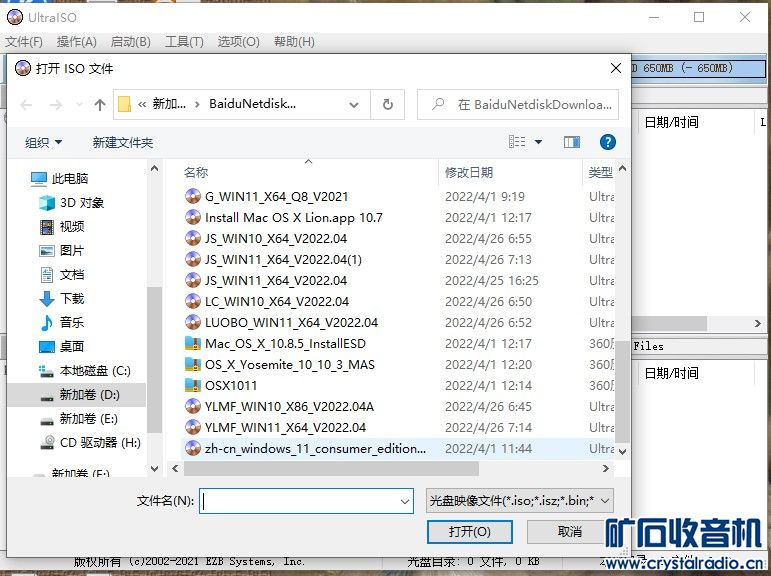Image resolution: width=771 pixels, height=576 pixels.
Task: Click file list horizontal scrollbar thumb
Action: tap(331, 469)
